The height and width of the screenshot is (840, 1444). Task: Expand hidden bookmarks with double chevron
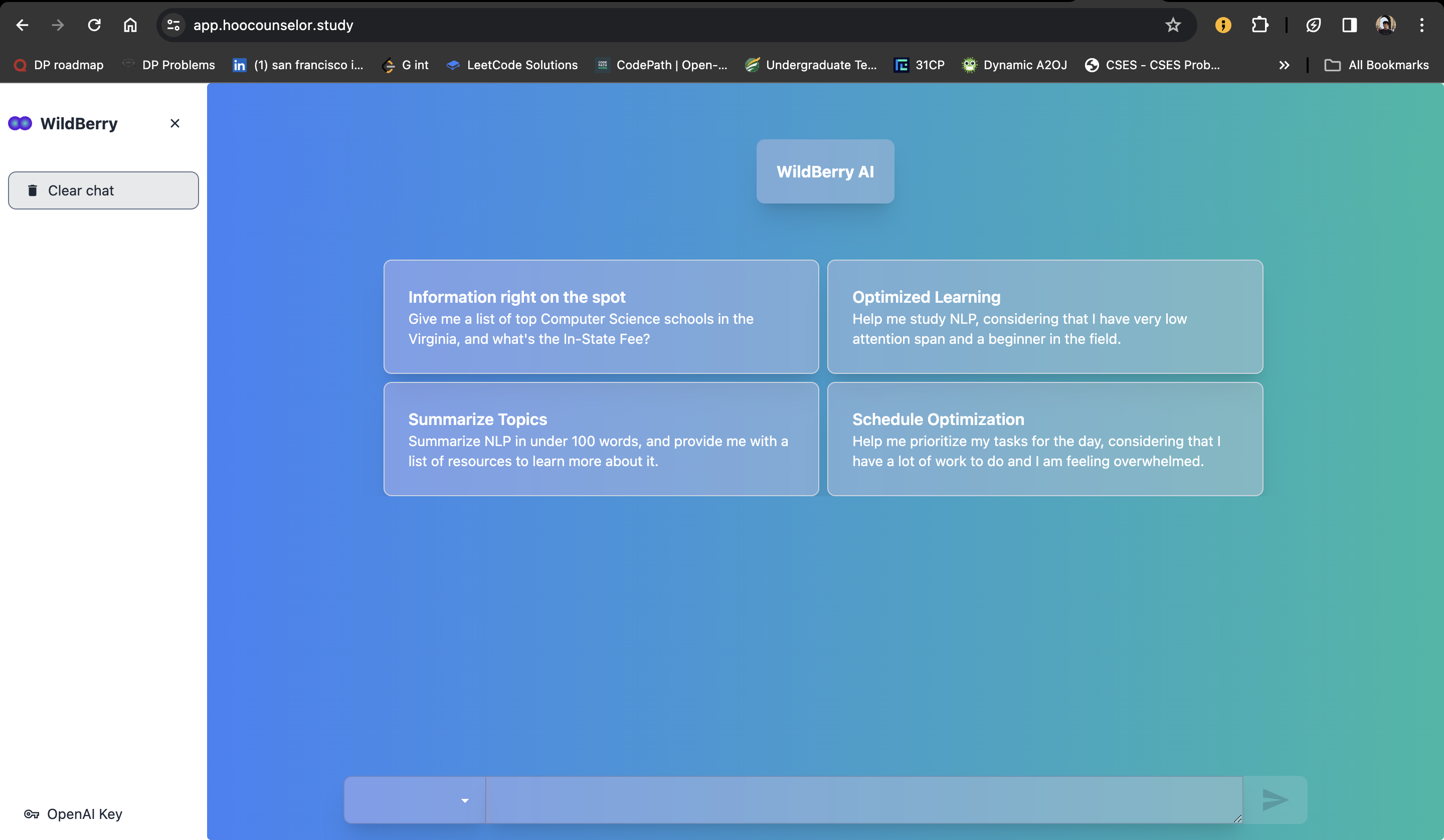click(x=1284, y=65)
